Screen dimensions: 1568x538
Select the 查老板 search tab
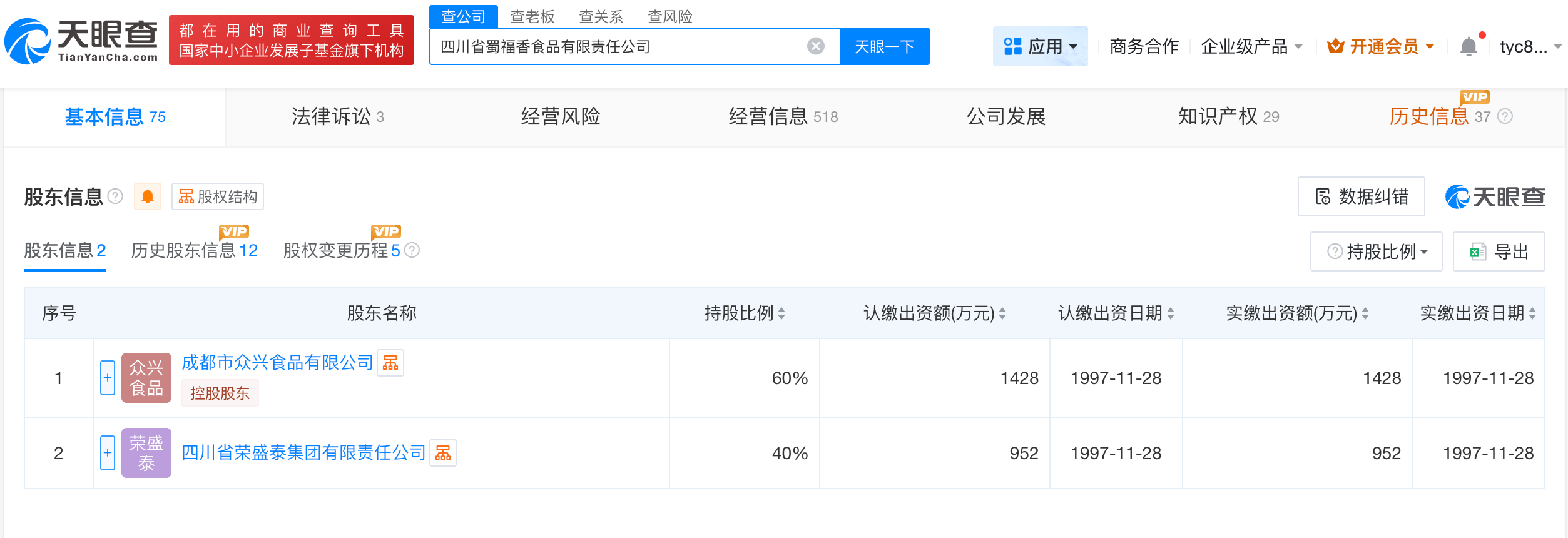(x=532, y=17)
